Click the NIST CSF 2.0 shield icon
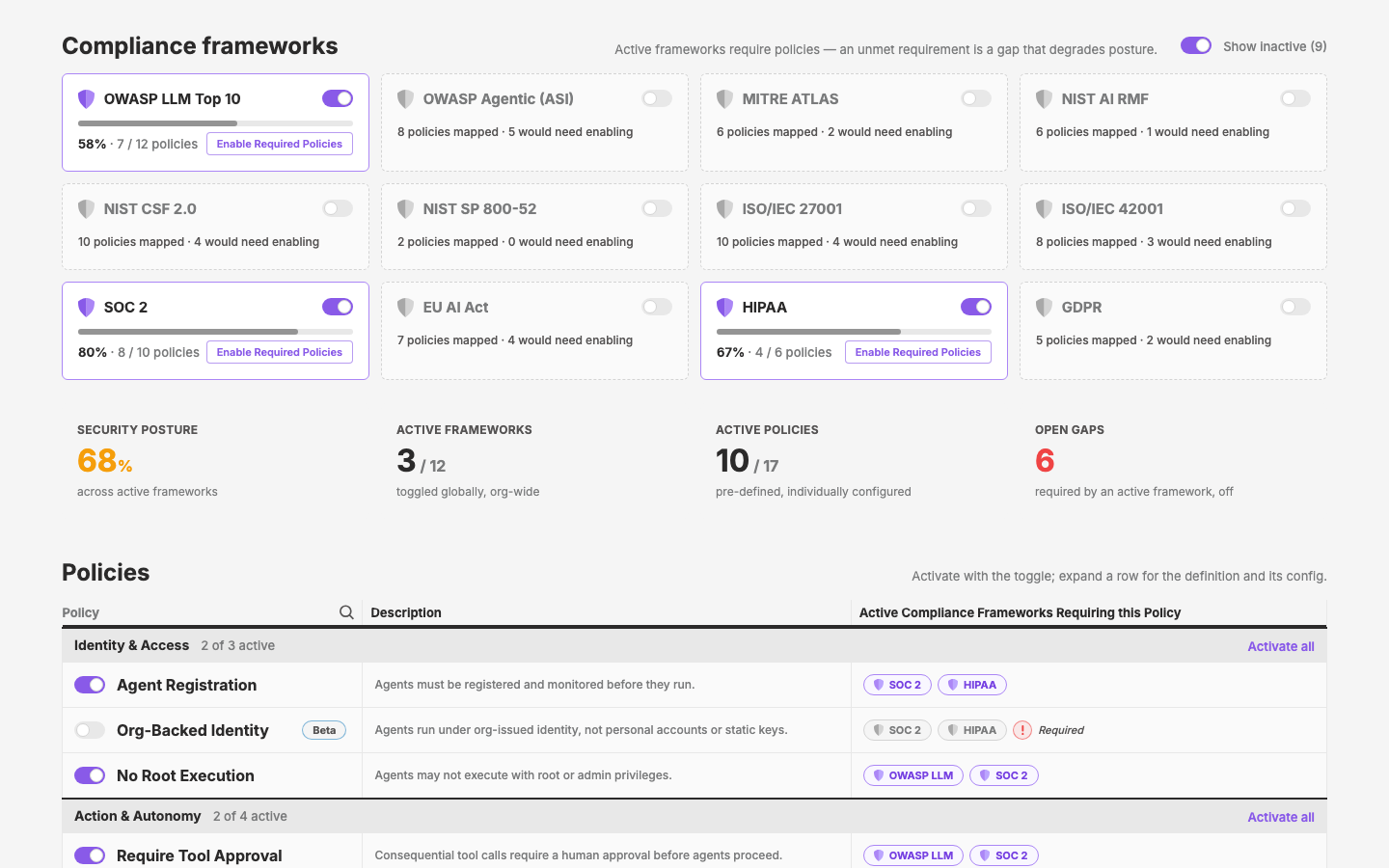This screenshot has width=1389, height=868. click(x=86, y=208)
